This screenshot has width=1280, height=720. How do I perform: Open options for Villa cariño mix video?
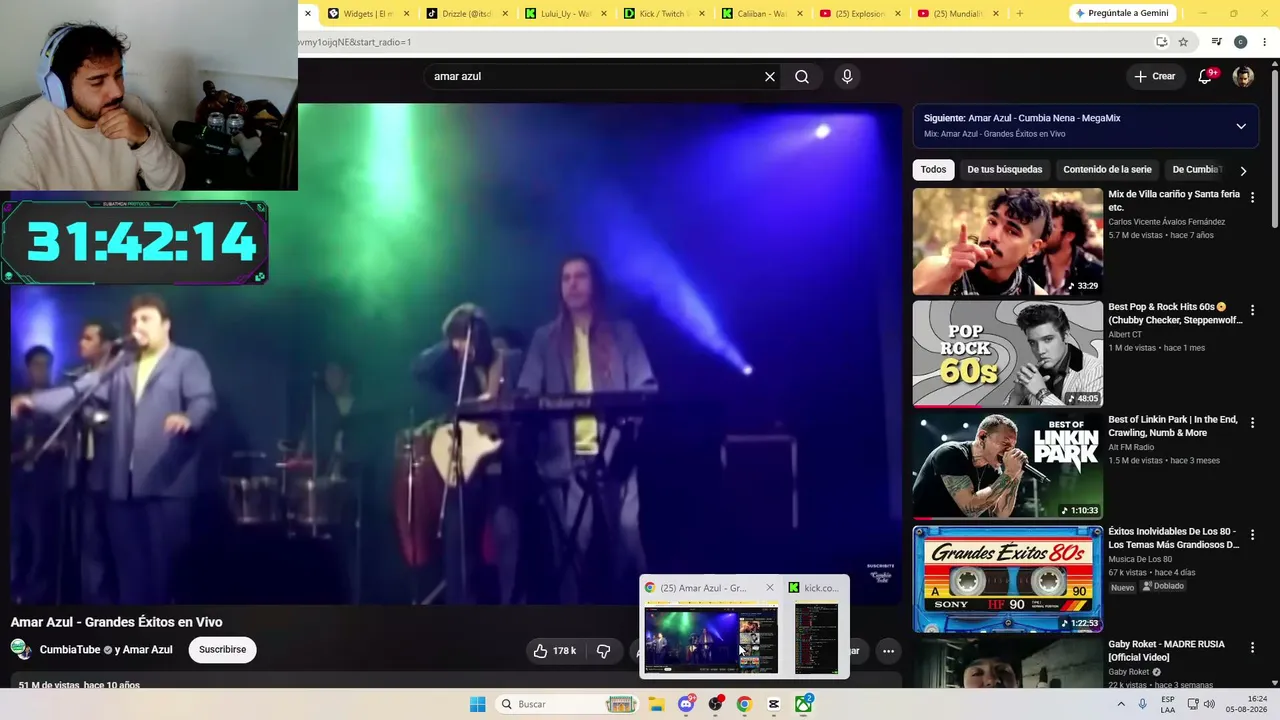pyautogui.click(x=1252, y=198)
